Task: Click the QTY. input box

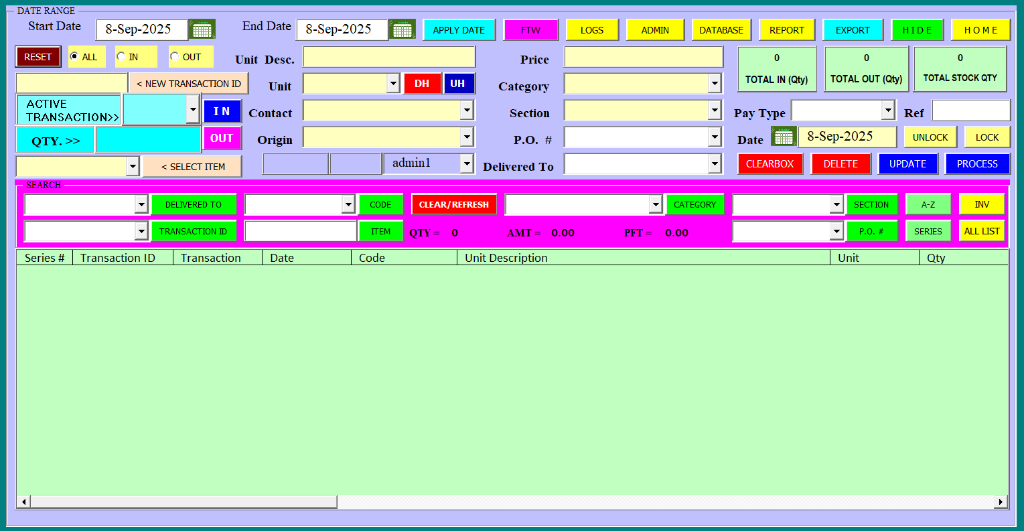Action: click(148, 140)
